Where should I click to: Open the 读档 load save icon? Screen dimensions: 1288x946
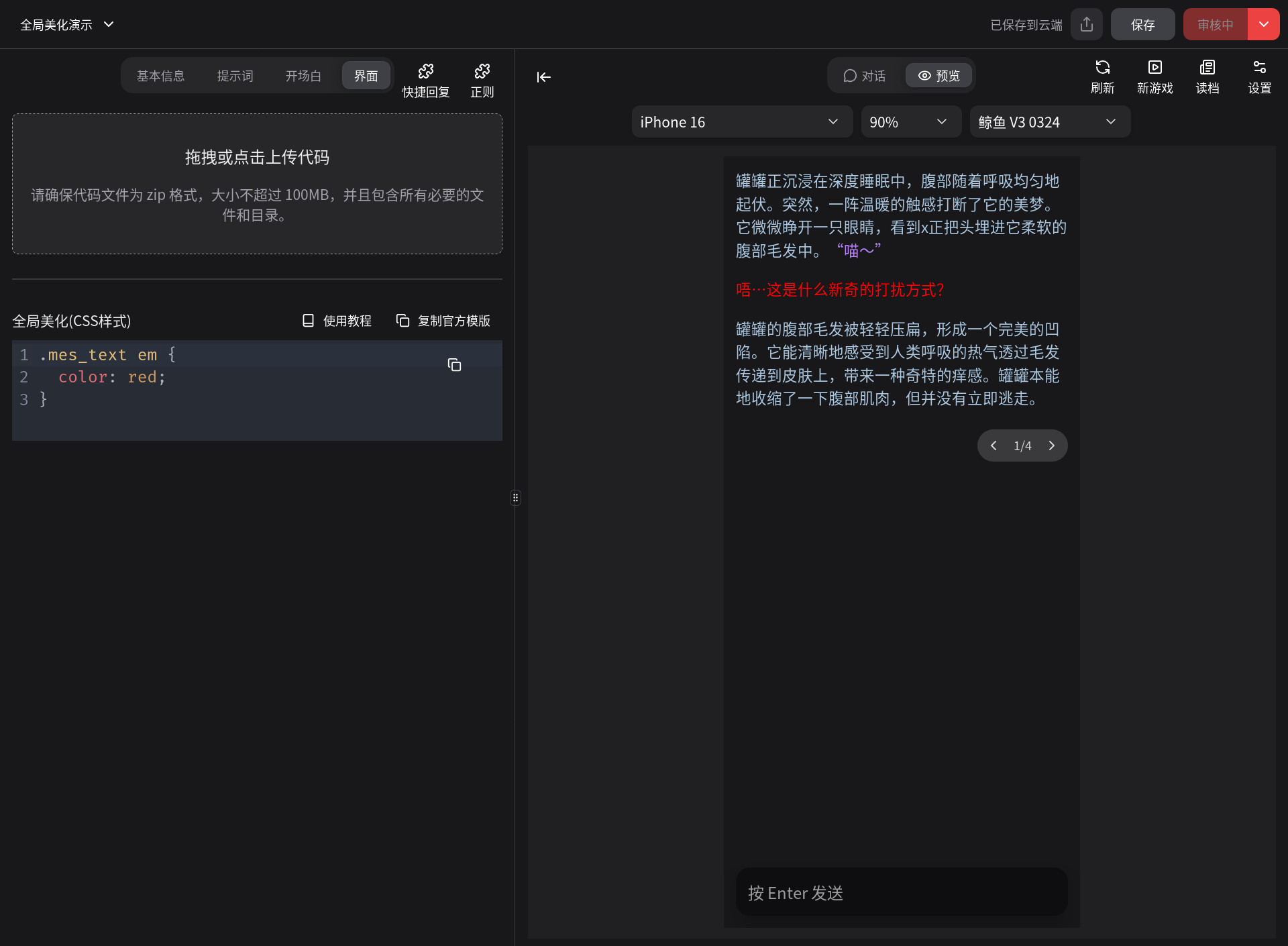pyautogui.click(x=1207, y=76)
